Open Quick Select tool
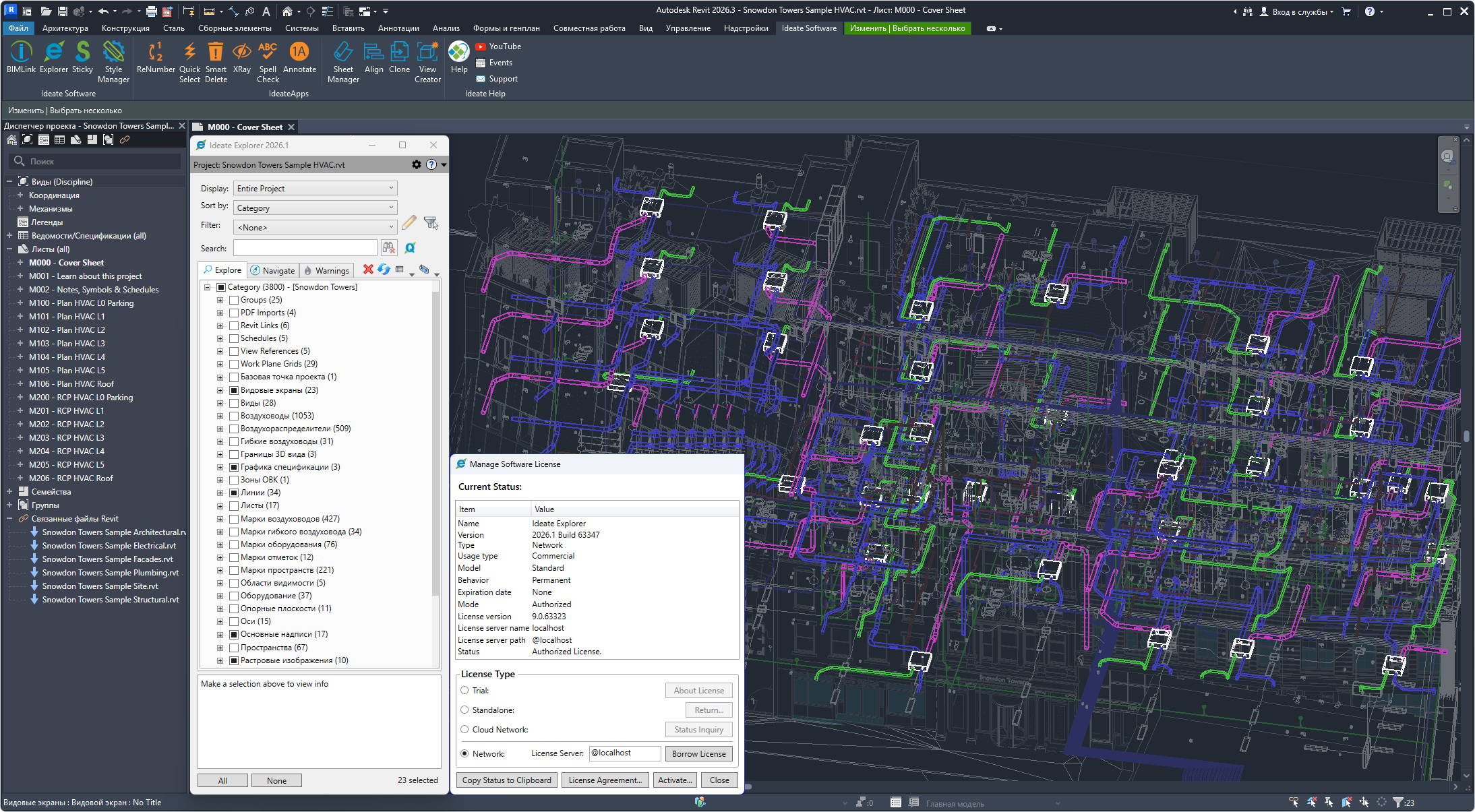 (x=189, y=62)
